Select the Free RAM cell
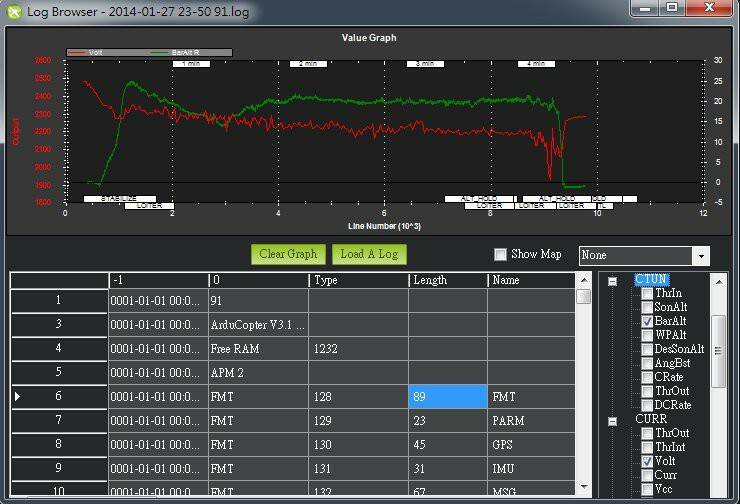 point(259,349)
